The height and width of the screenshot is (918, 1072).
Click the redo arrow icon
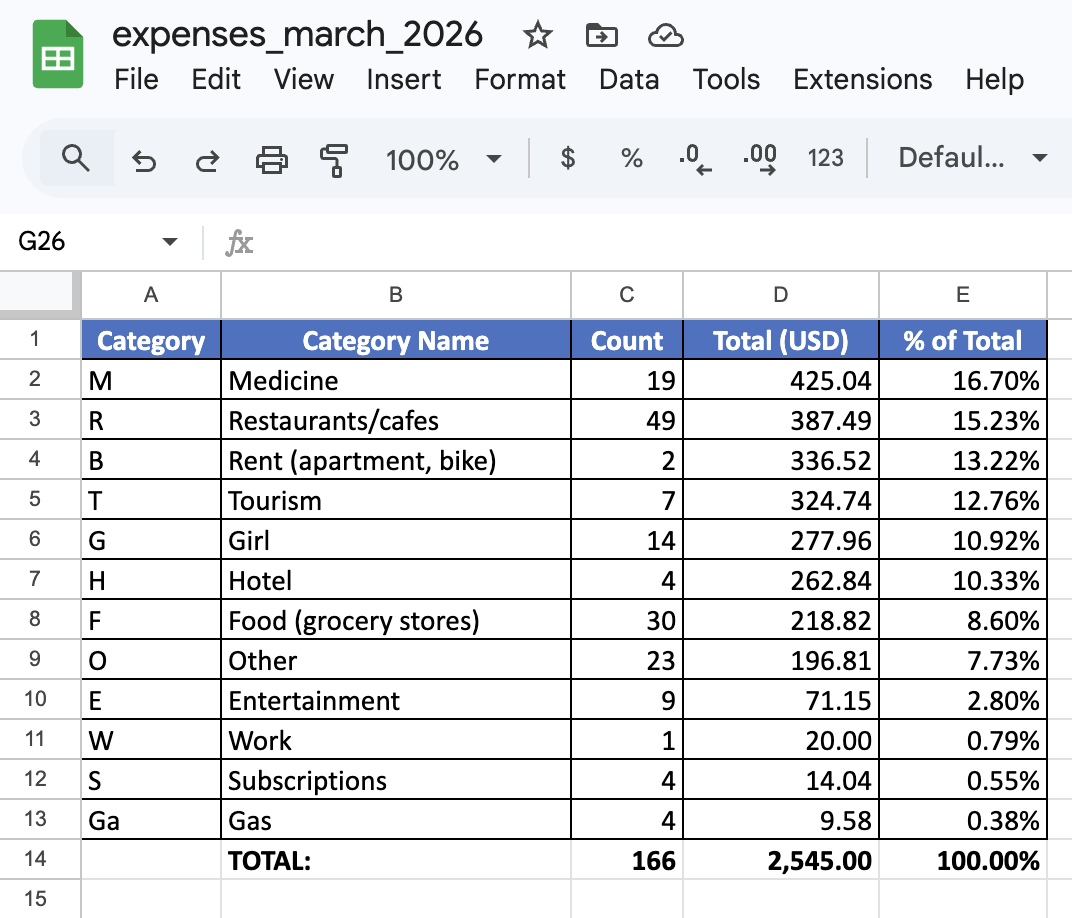(207, 160)
